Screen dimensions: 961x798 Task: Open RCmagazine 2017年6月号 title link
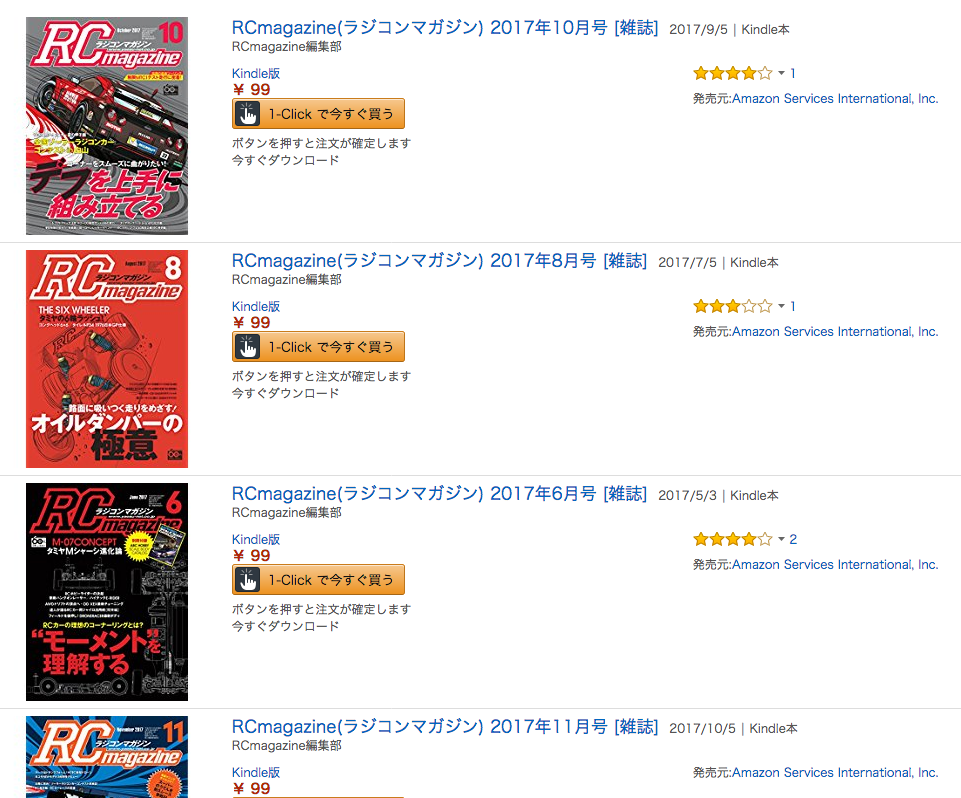coord(439,494)
